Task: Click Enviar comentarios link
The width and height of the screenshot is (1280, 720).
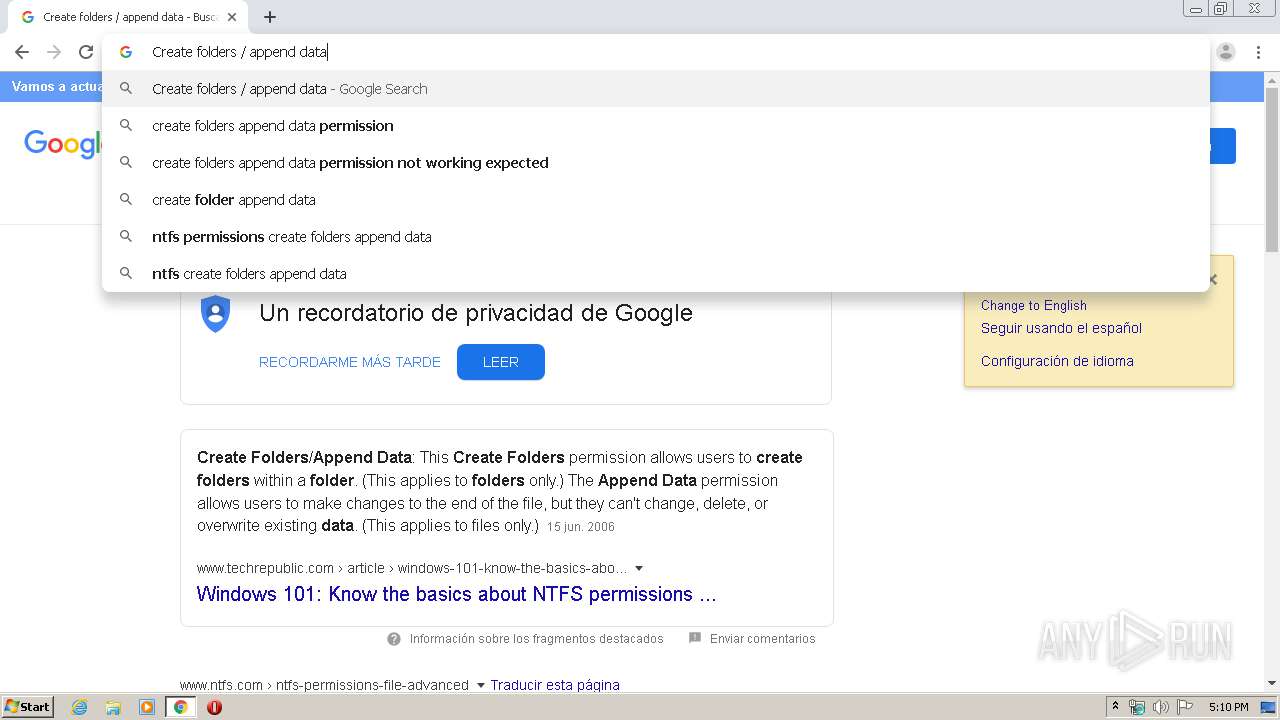Action: coord(762,639)
